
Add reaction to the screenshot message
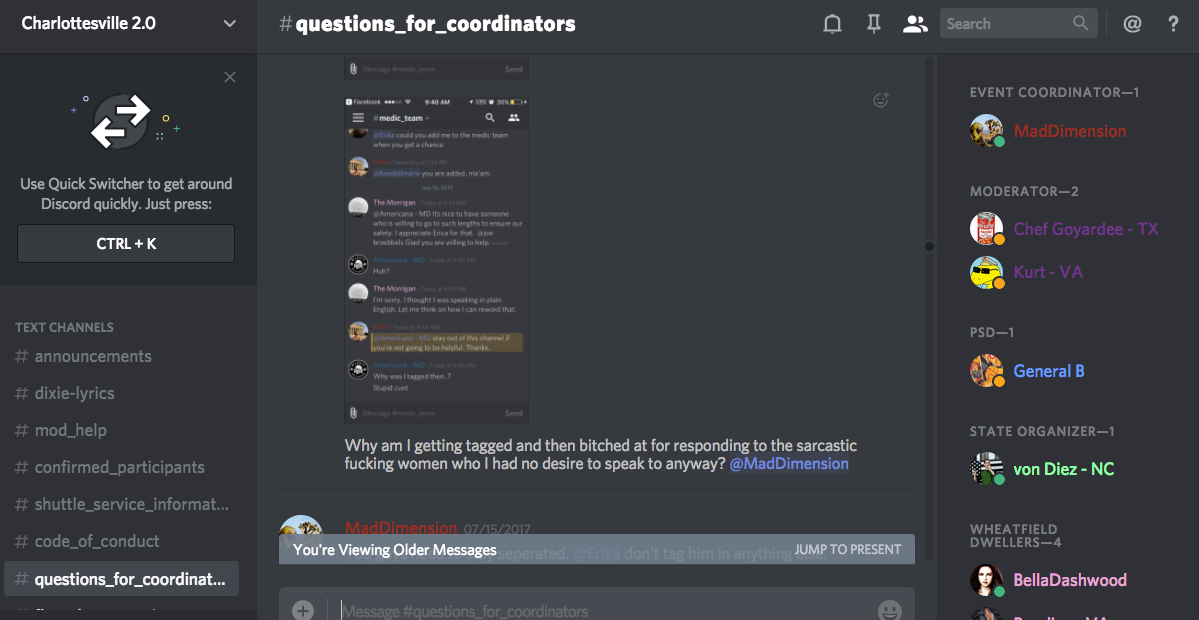(881, 99)
